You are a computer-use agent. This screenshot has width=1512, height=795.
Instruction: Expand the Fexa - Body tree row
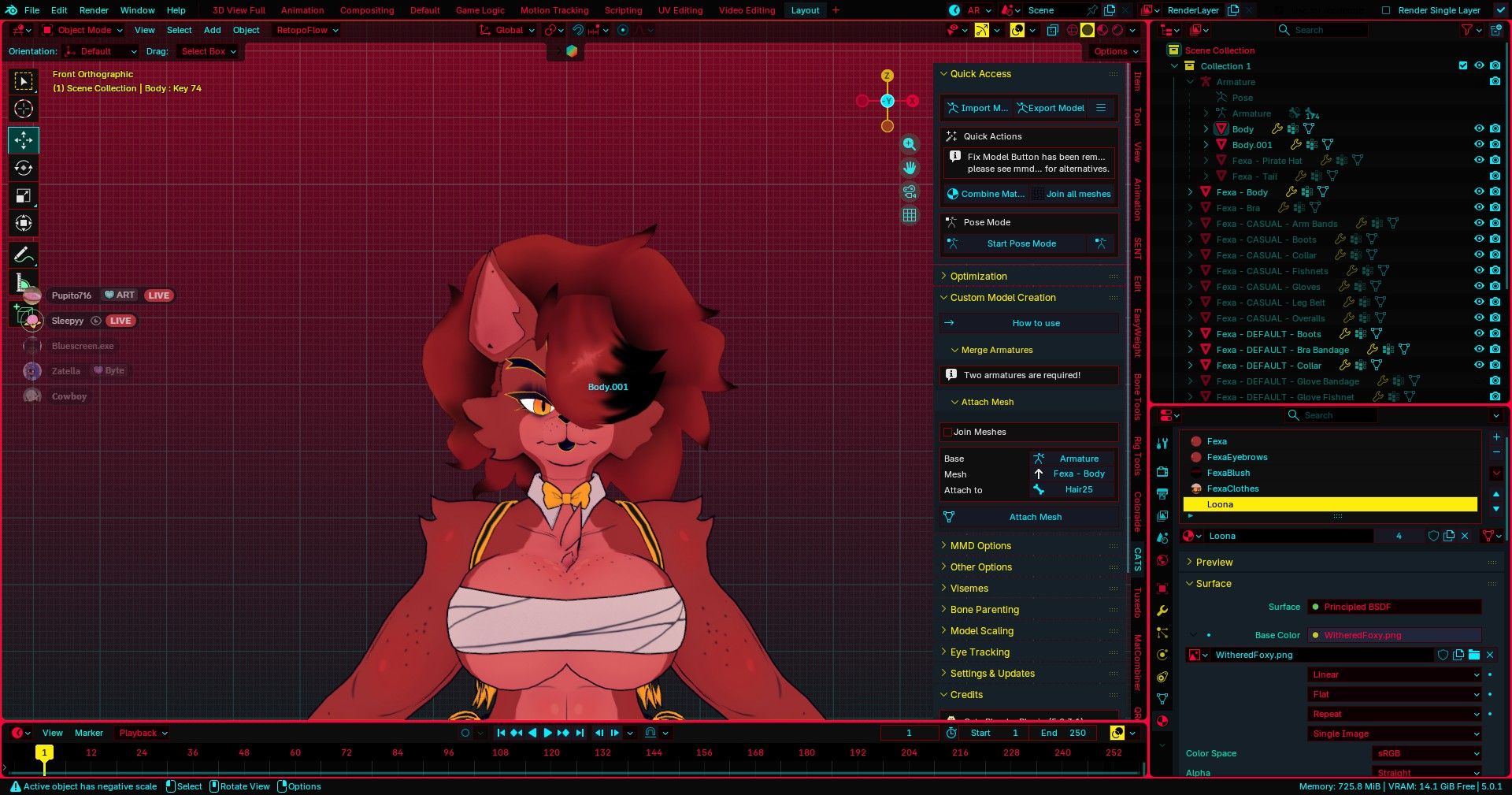(1190, 191)
